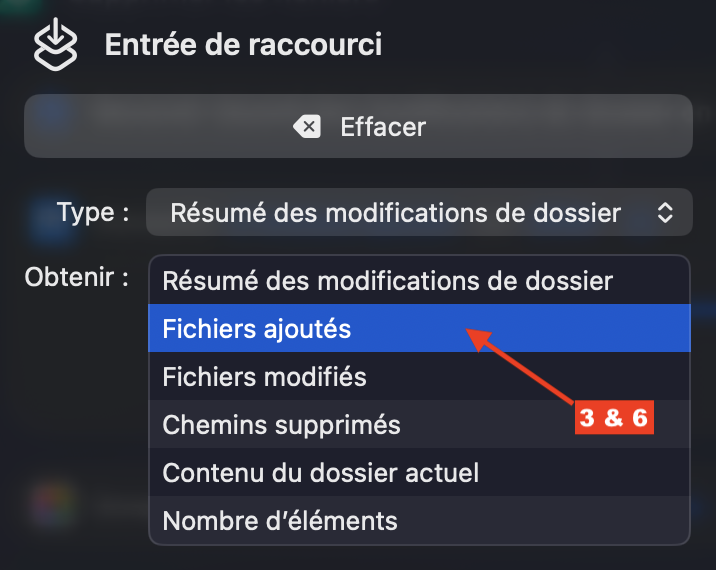Image resolution: width=716 pixels, height=570 pixels.
Task: Select the "Chemins supprimés" entry
Action: coord(281,425)
